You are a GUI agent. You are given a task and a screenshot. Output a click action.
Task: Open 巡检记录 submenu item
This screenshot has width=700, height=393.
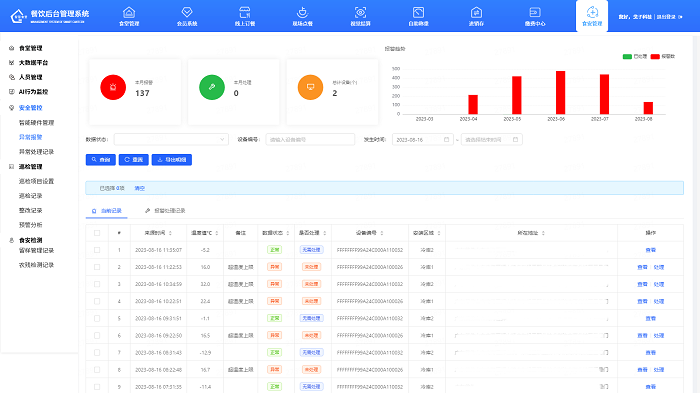coord(30,196)
